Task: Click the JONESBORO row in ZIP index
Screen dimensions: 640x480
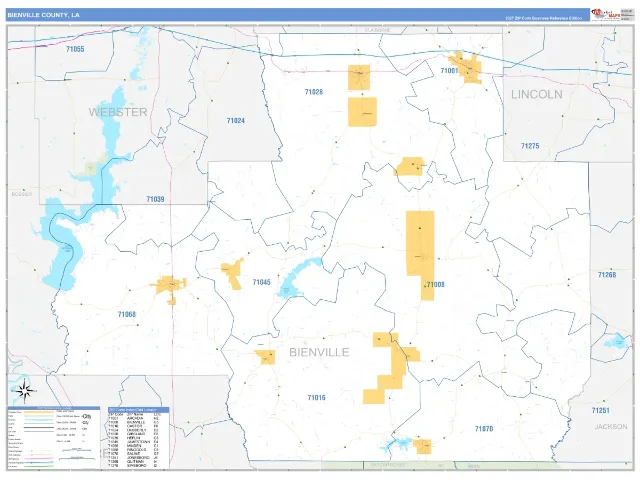Action: (x=134, y=458)
